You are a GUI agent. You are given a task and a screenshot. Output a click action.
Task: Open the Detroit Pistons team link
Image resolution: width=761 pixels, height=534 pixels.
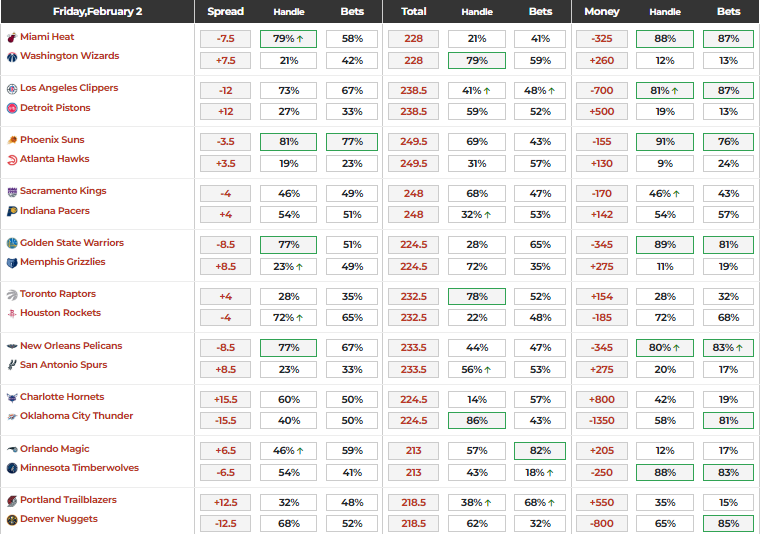coord(55,108)
